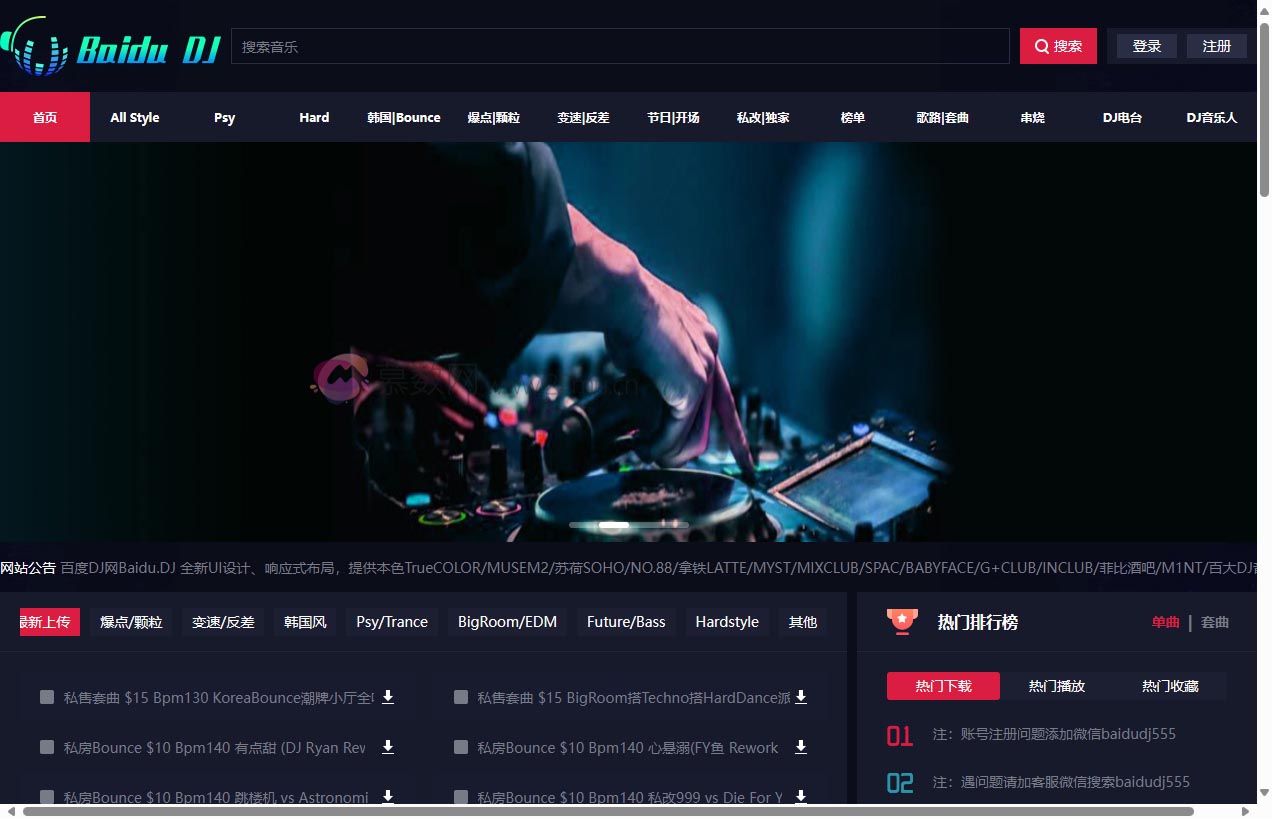
Task: Click the active carousel indicator dot
Action: [x=612, y=523]
